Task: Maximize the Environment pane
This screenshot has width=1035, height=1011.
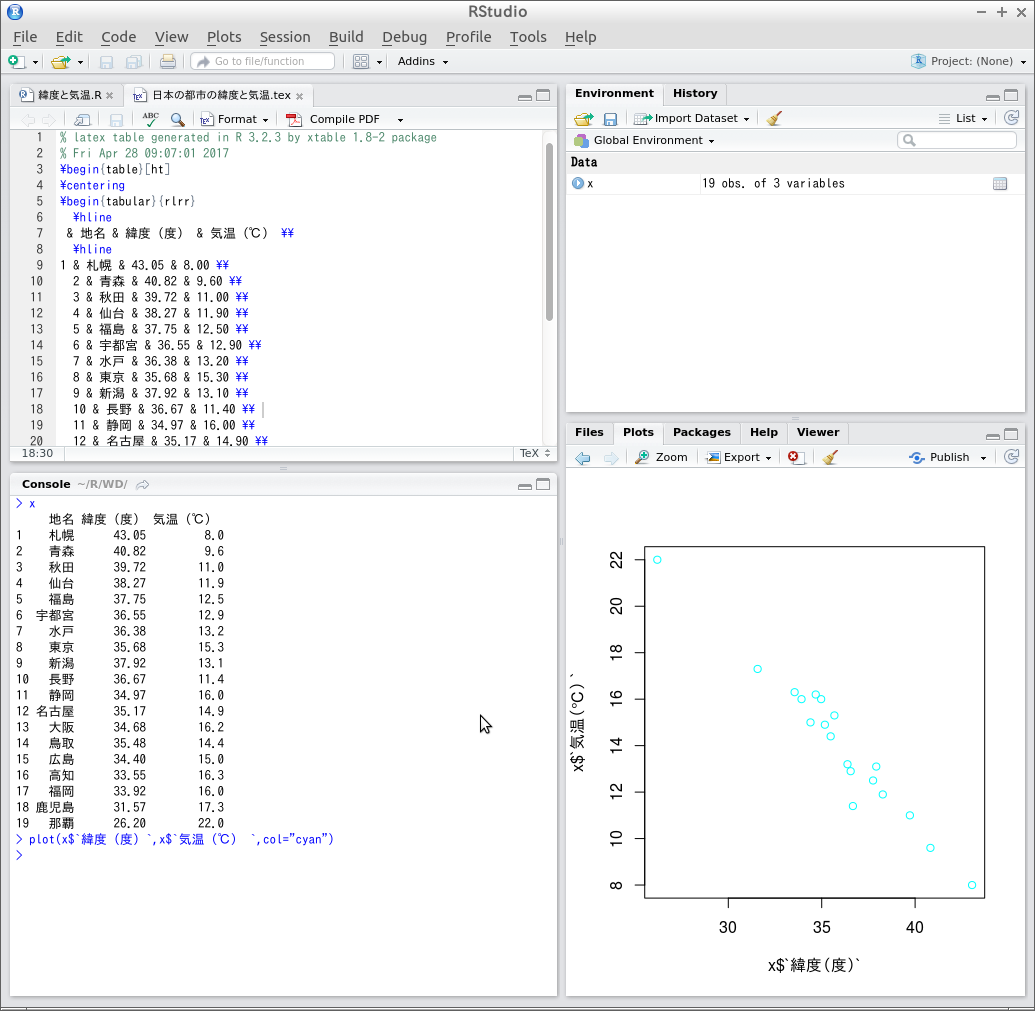Action: (1011, 96)
